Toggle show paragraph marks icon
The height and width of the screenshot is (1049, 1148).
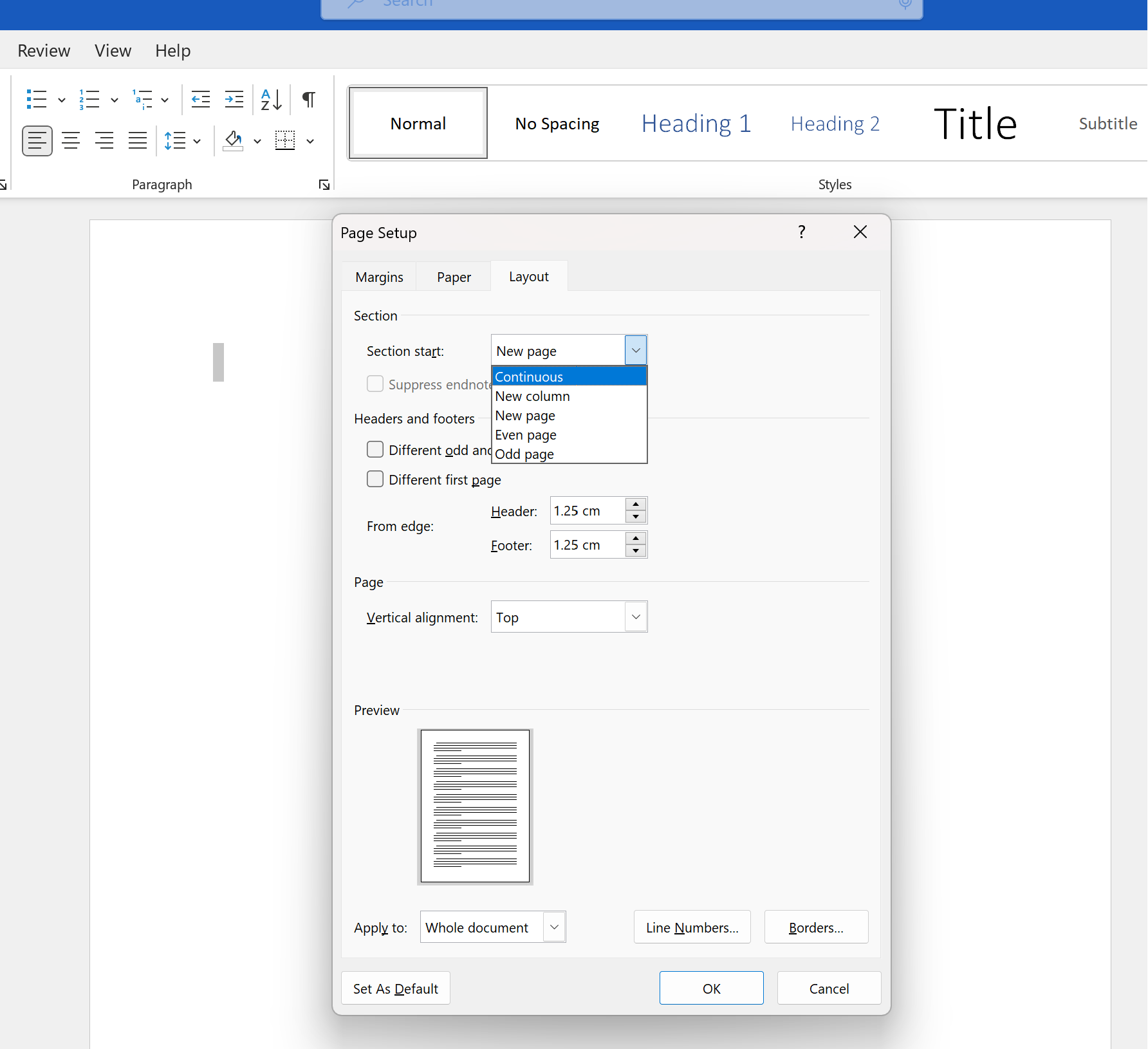pyautogui.click(x=309, y=100)
